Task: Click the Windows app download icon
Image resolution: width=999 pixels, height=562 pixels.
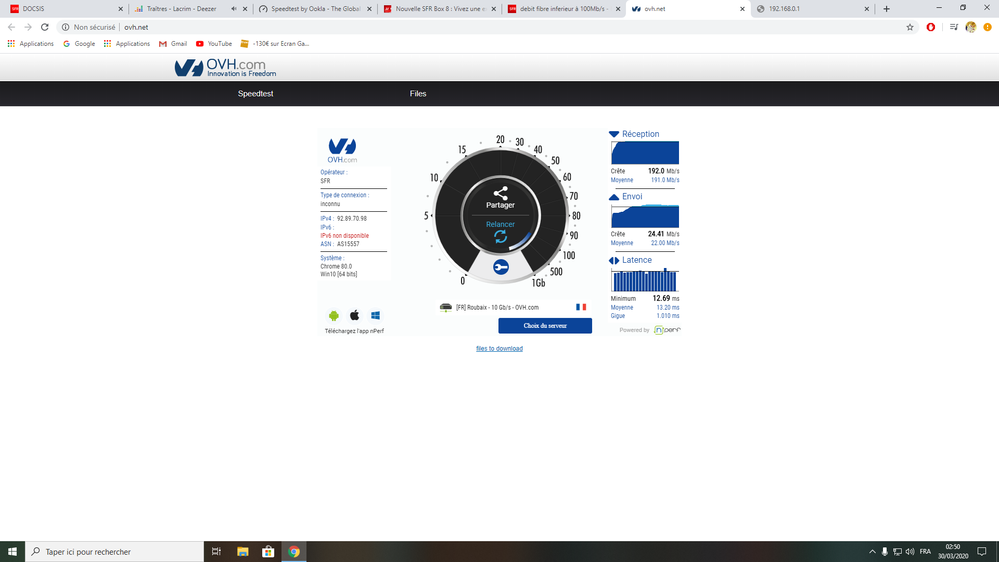Action: [x=376, y=316]
